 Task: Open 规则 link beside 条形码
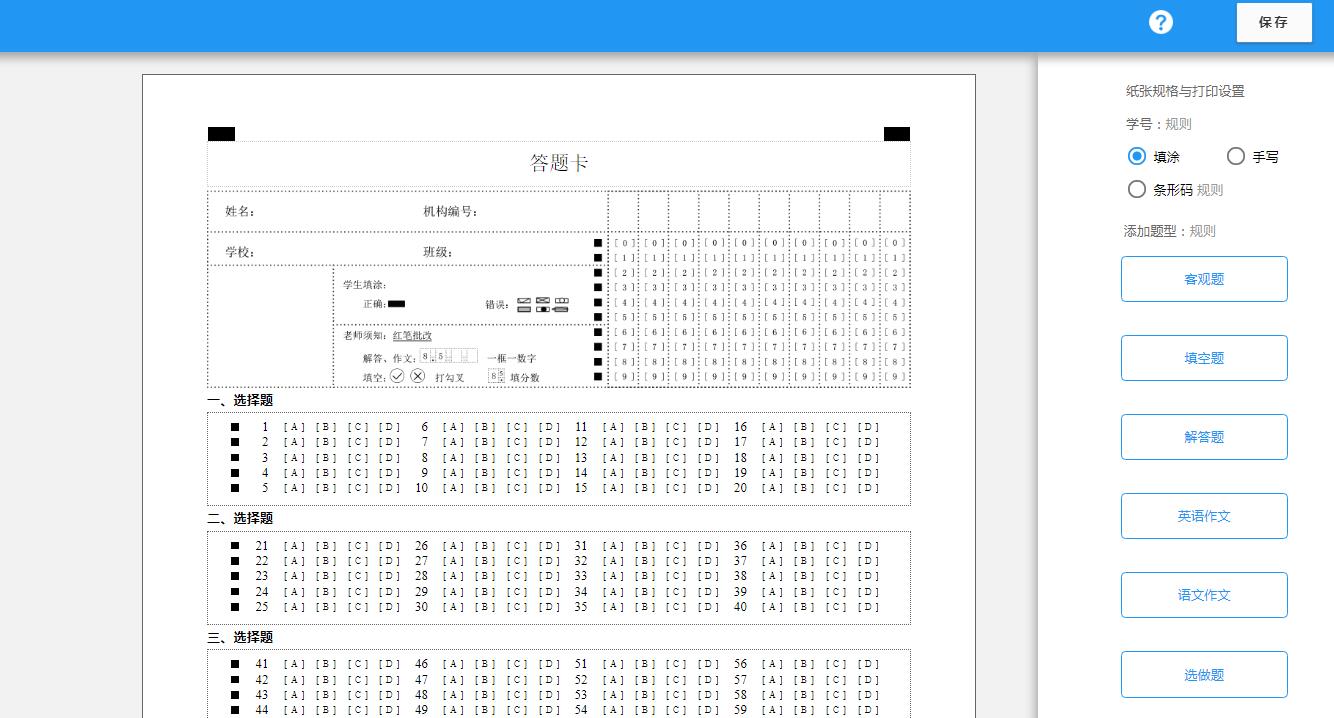point(1210,189)
